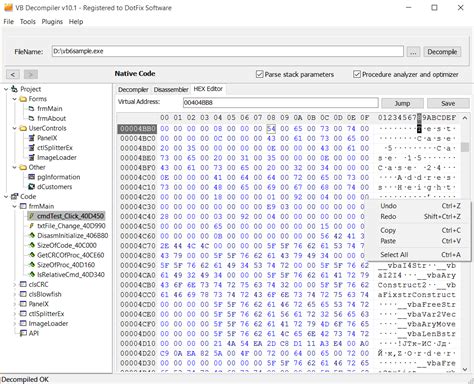Click the Jump button
Image resolution: width=474 pixels, height=384 pixels.
pos(402,103)
